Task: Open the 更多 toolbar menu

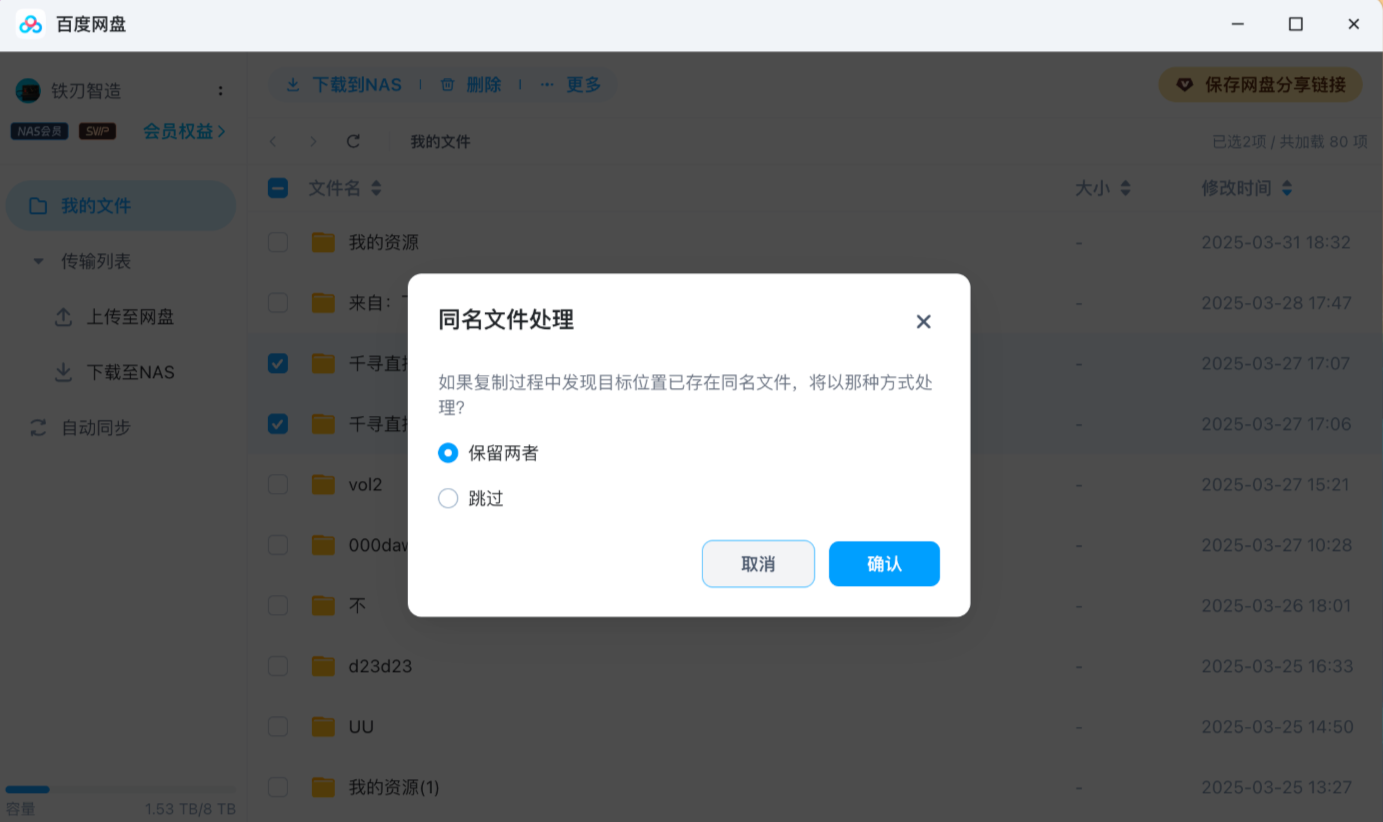Action: pyautogui.click(x=571, y=85)
